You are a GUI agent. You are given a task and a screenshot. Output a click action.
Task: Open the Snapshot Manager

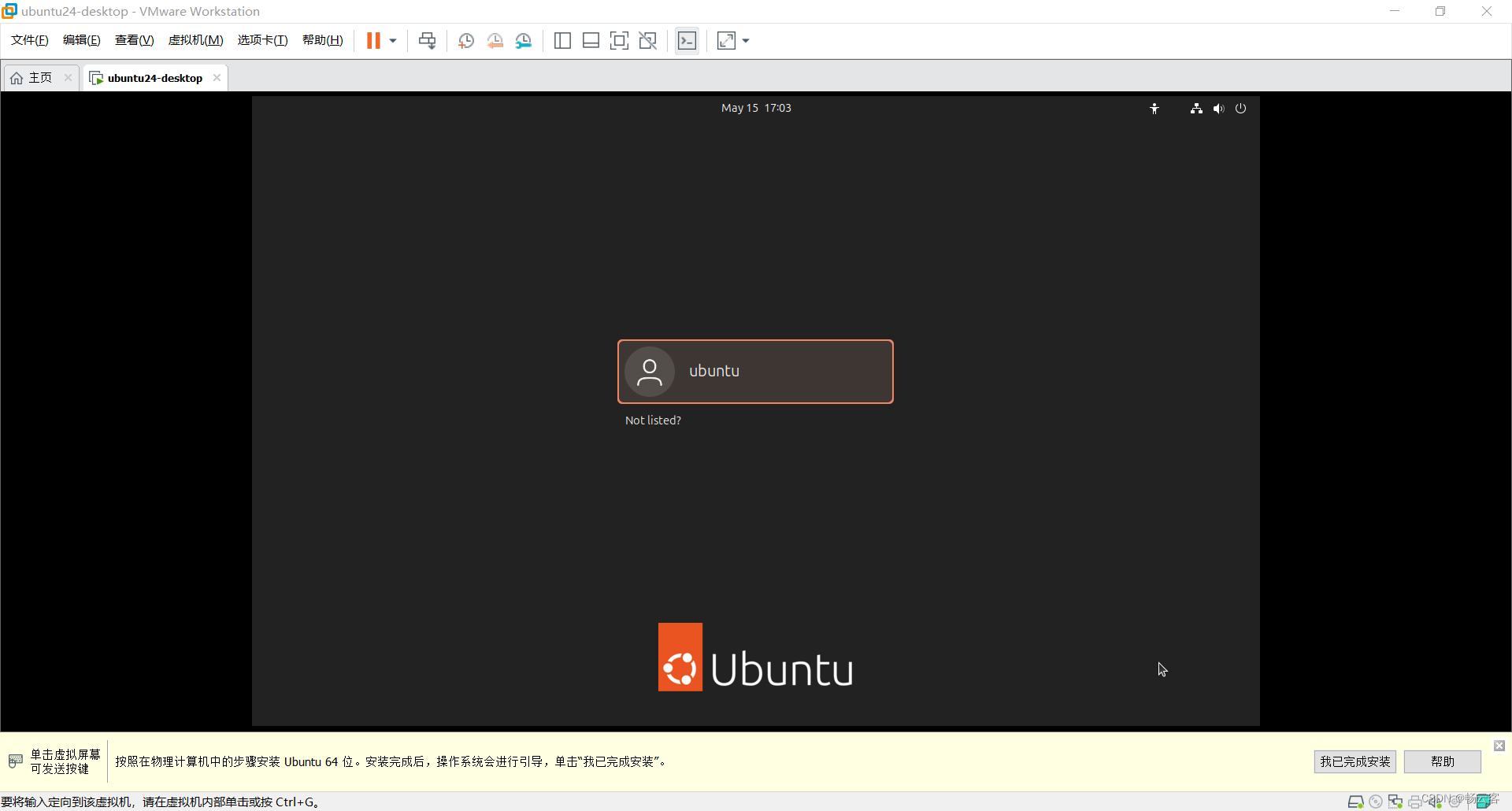coord(524,40)
